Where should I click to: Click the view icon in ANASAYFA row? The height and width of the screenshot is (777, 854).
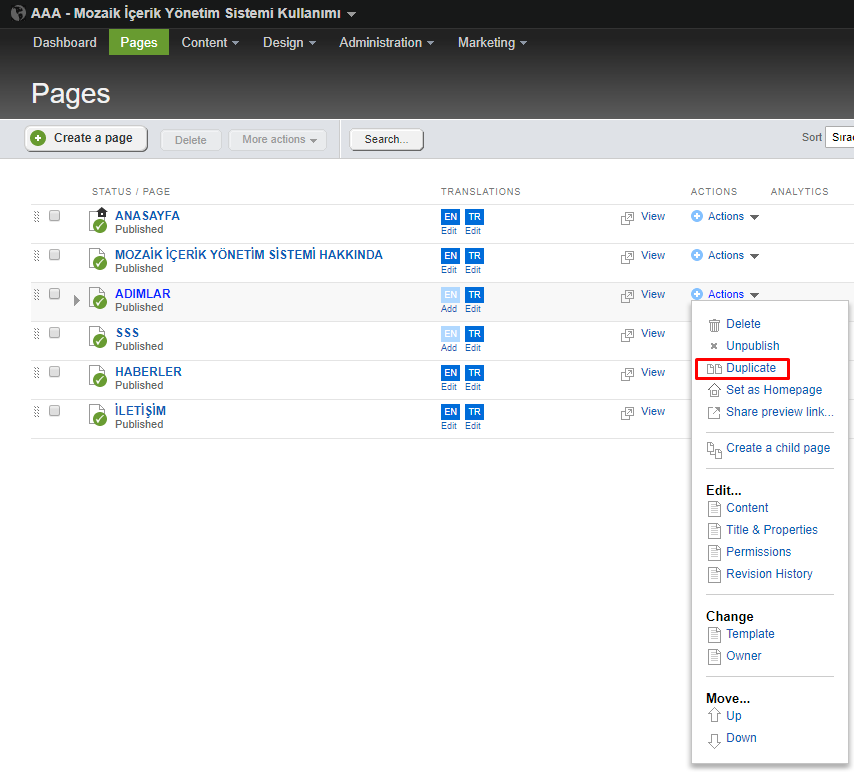(627, 218)
